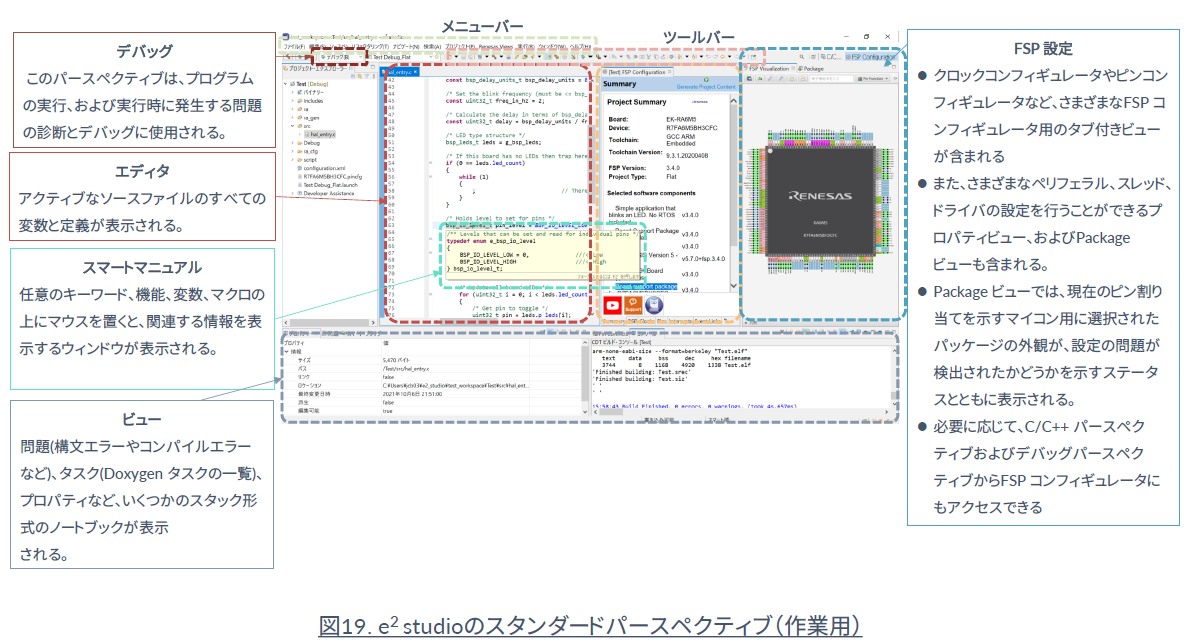This screenshot has height=644, width=1186.
Task: Click Open Perspective icon left of C/C++
Action: 814,57
